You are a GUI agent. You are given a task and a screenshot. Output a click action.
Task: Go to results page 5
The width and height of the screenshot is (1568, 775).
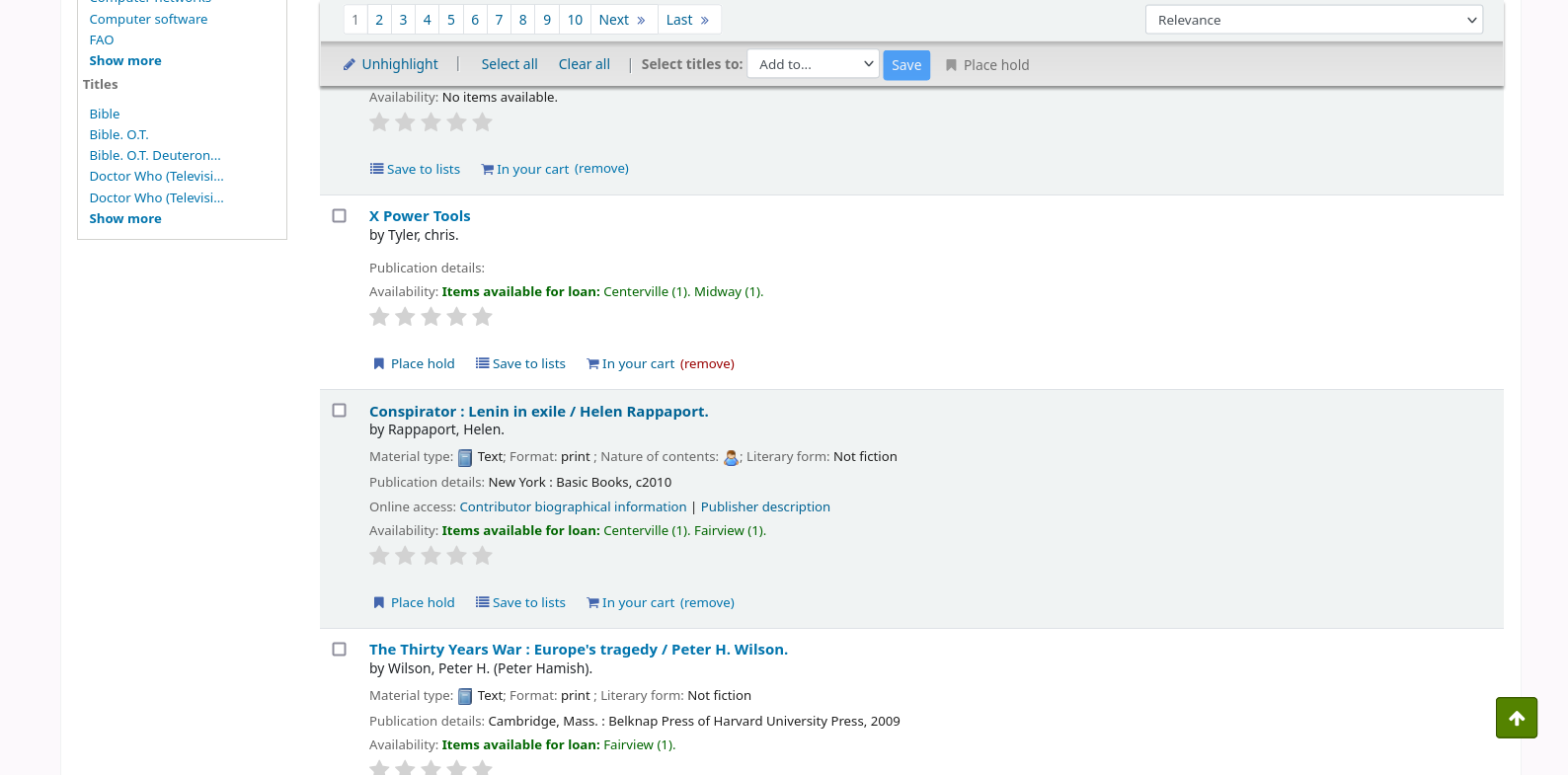tap(451, 20)
